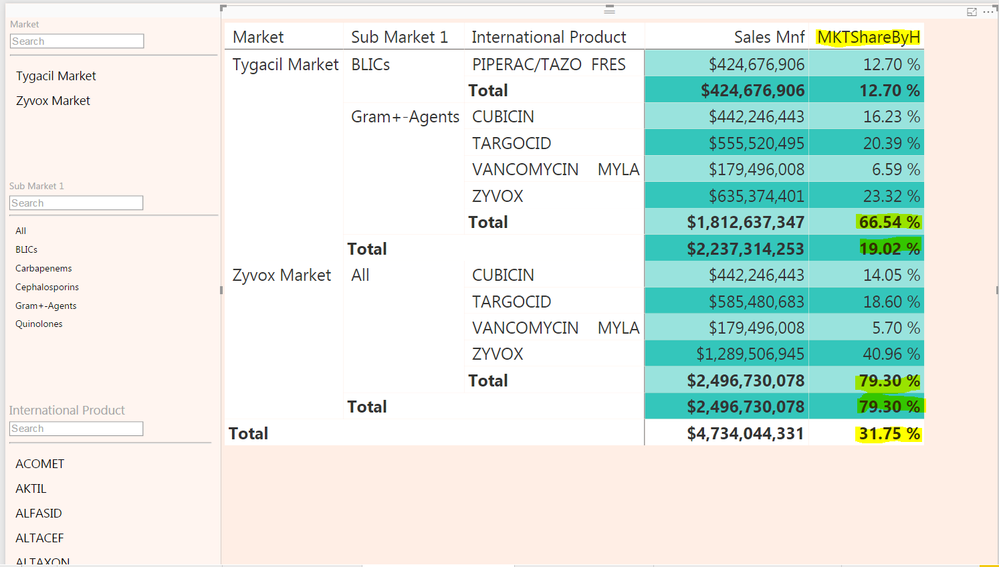Click the 18.60 % share value
Screen dimensions: 999x567
click(891, 302)
